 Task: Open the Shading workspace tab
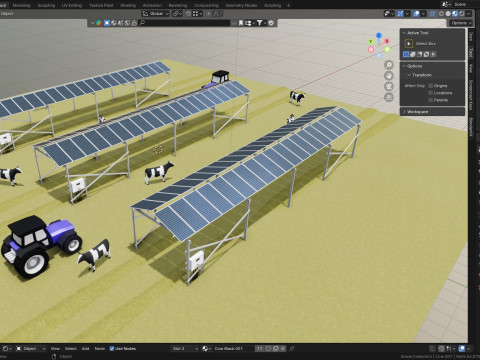[128, 5]
